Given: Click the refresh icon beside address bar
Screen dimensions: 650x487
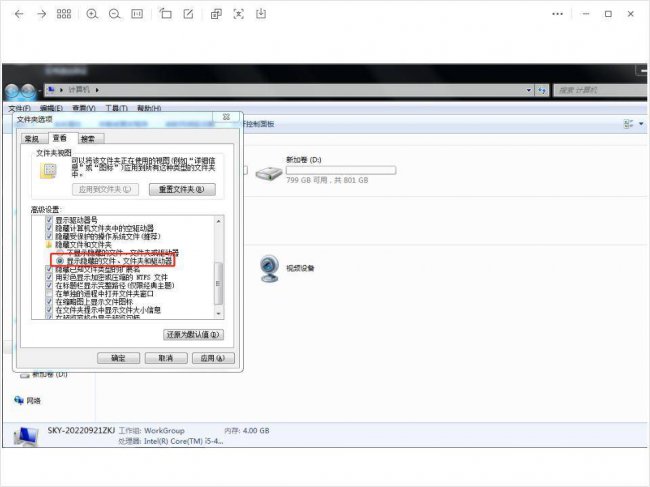Looking at the screenshot, I should click(x=542, y=90).
